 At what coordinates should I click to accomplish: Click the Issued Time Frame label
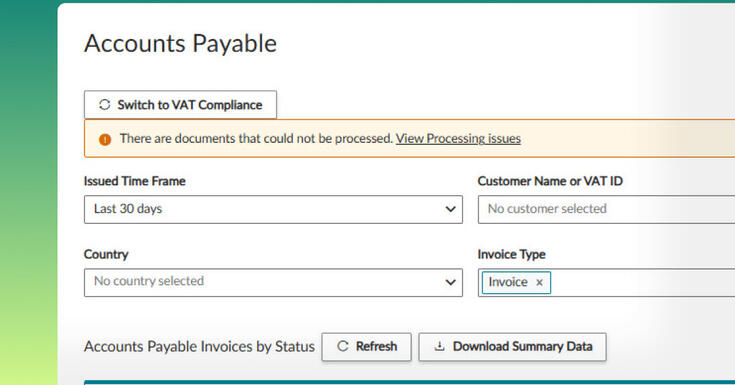click(135, 181)
